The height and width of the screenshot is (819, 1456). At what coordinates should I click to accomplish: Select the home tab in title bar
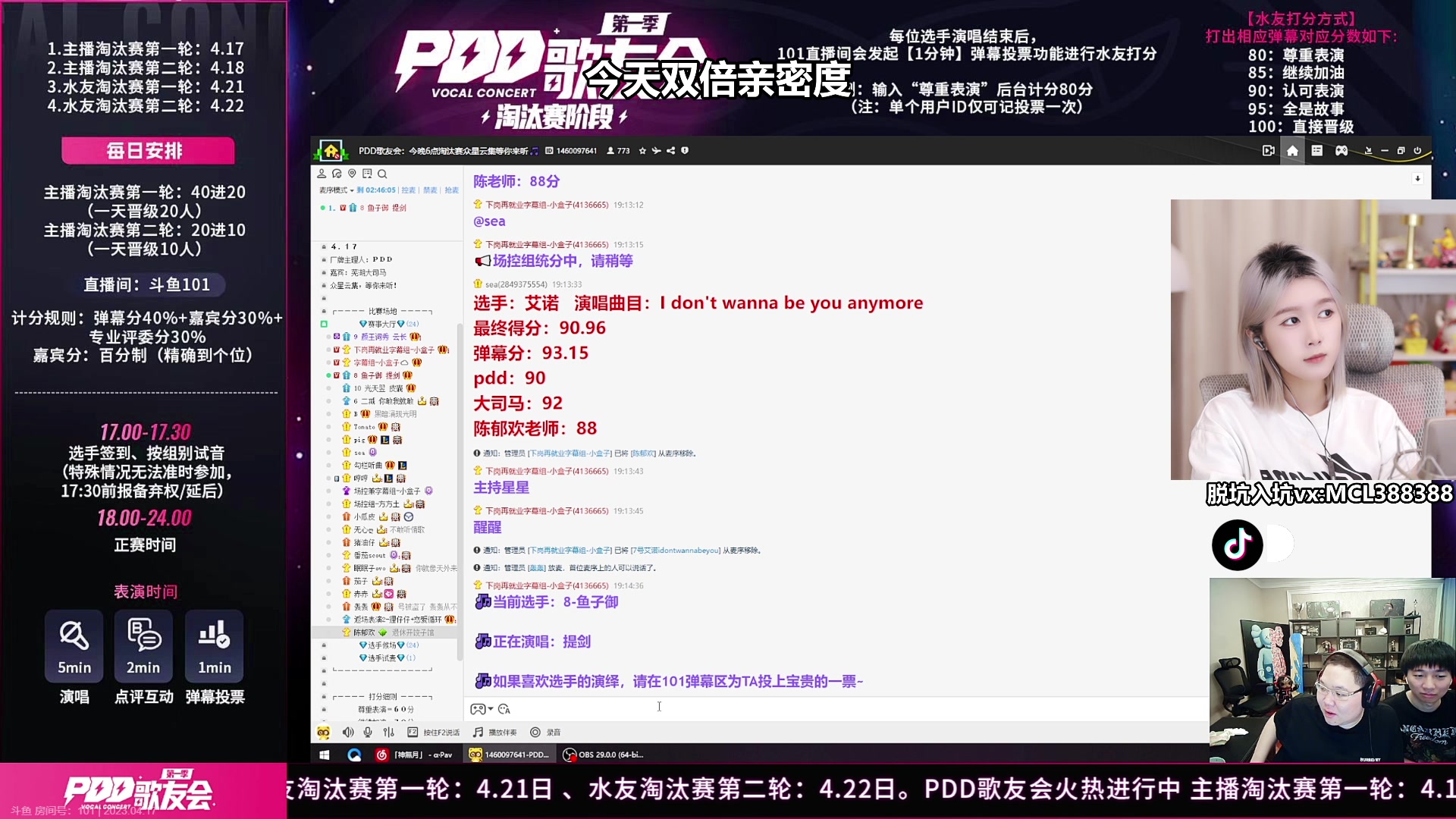tap(1292, 151)
